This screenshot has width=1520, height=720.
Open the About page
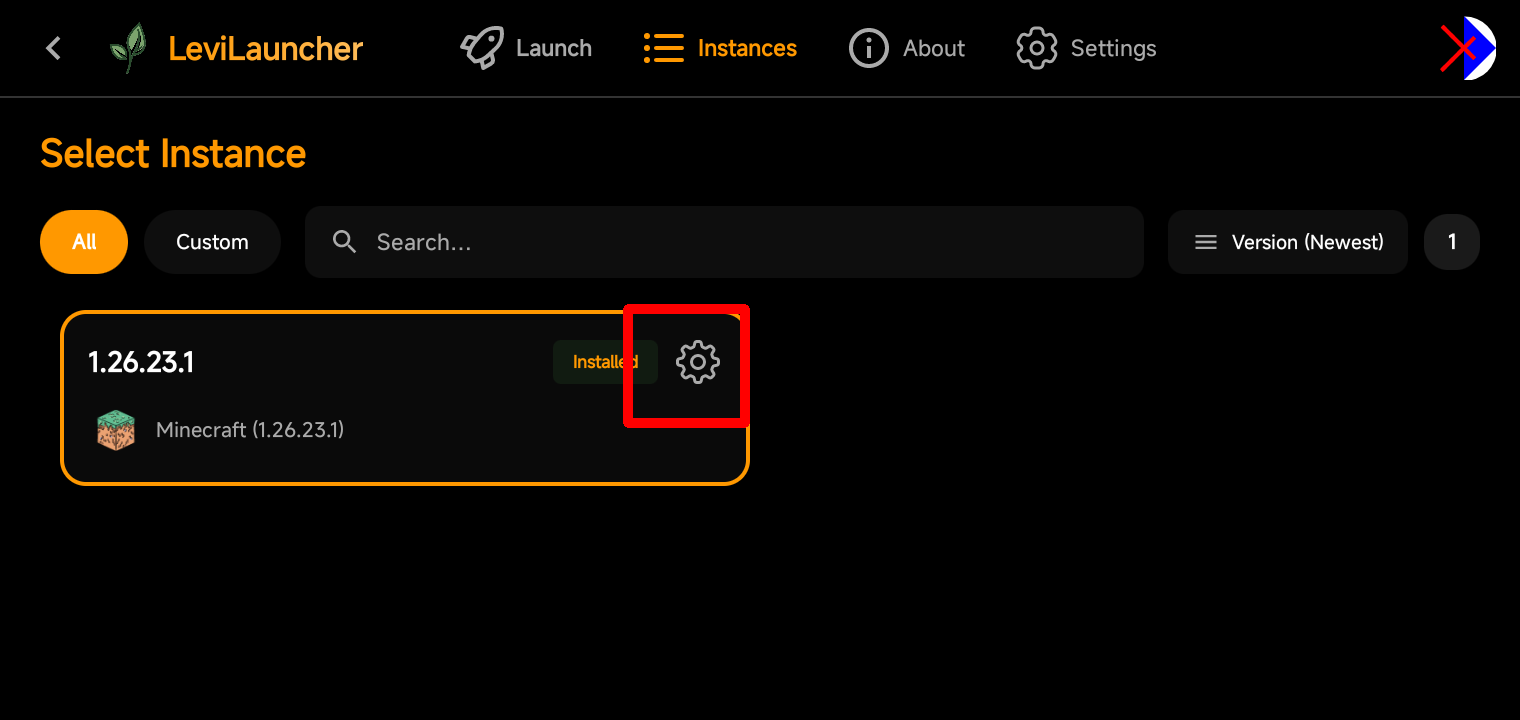[x=907, y=48]
